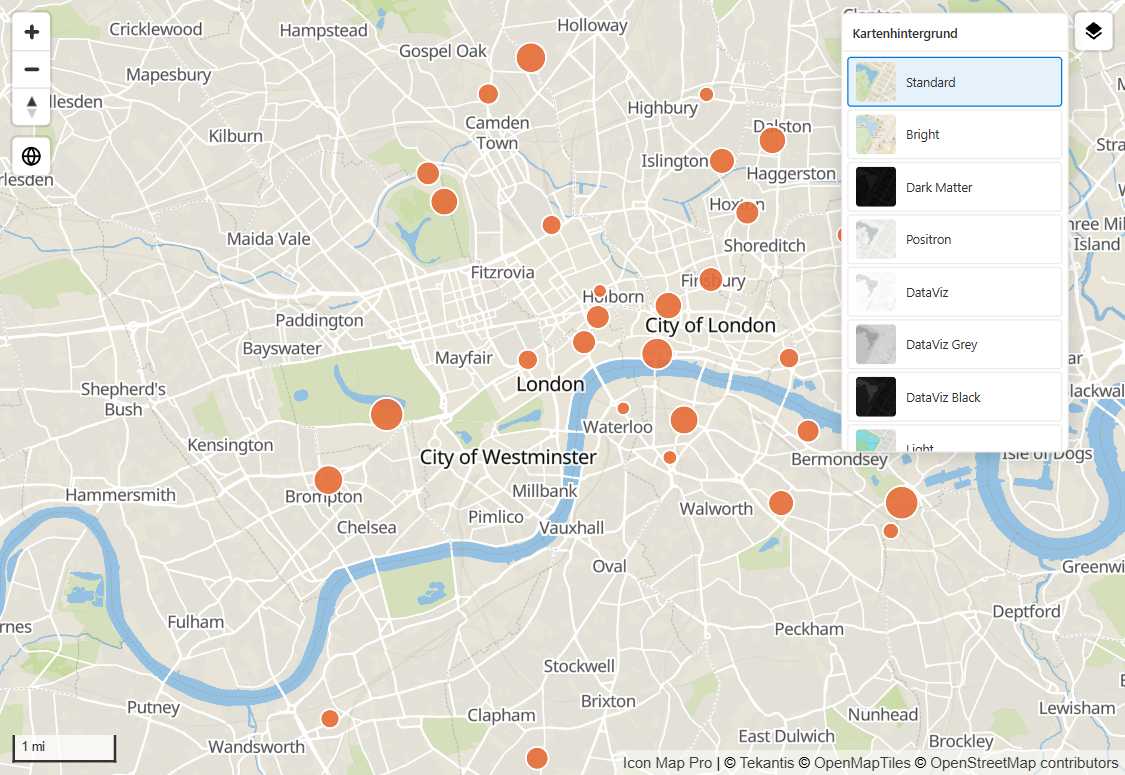Select the marker right of Walworth
Image resolution: width=1125 pixels, height=775 pixels.
(x=781, y=503)
